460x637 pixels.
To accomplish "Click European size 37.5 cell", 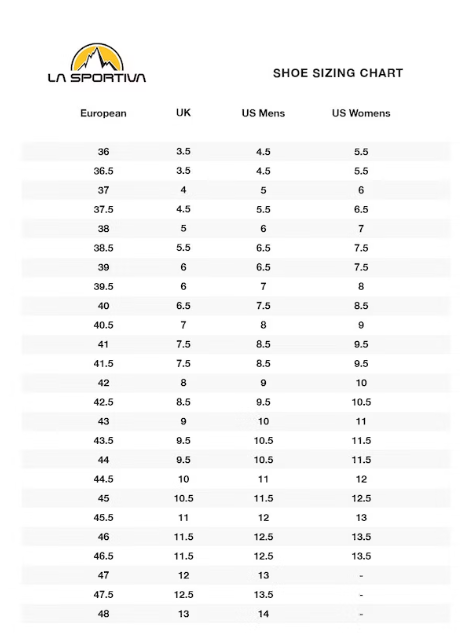I will click(x=103, y=209).
